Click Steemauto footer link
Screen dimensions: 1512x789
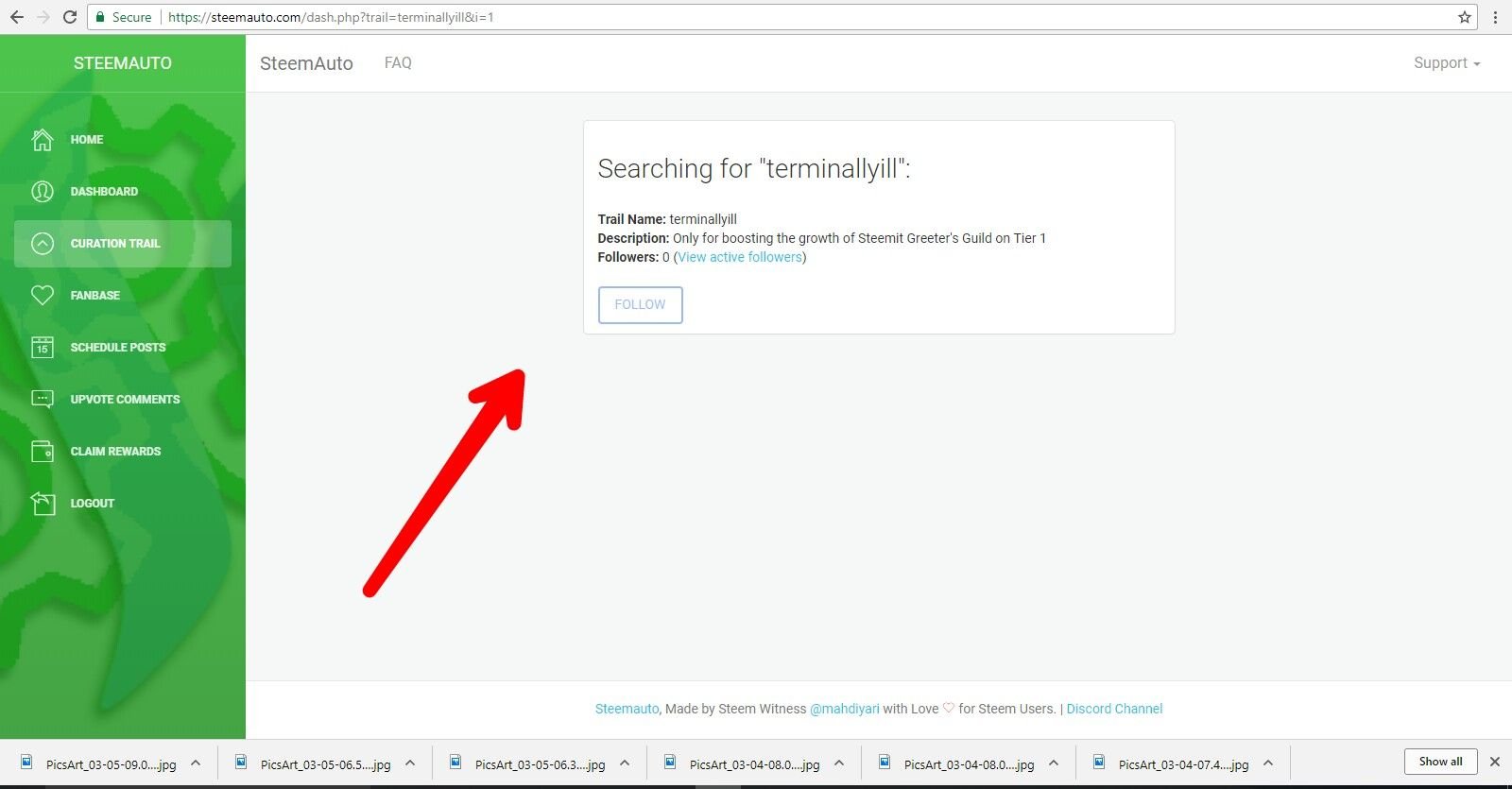(627, 709)
